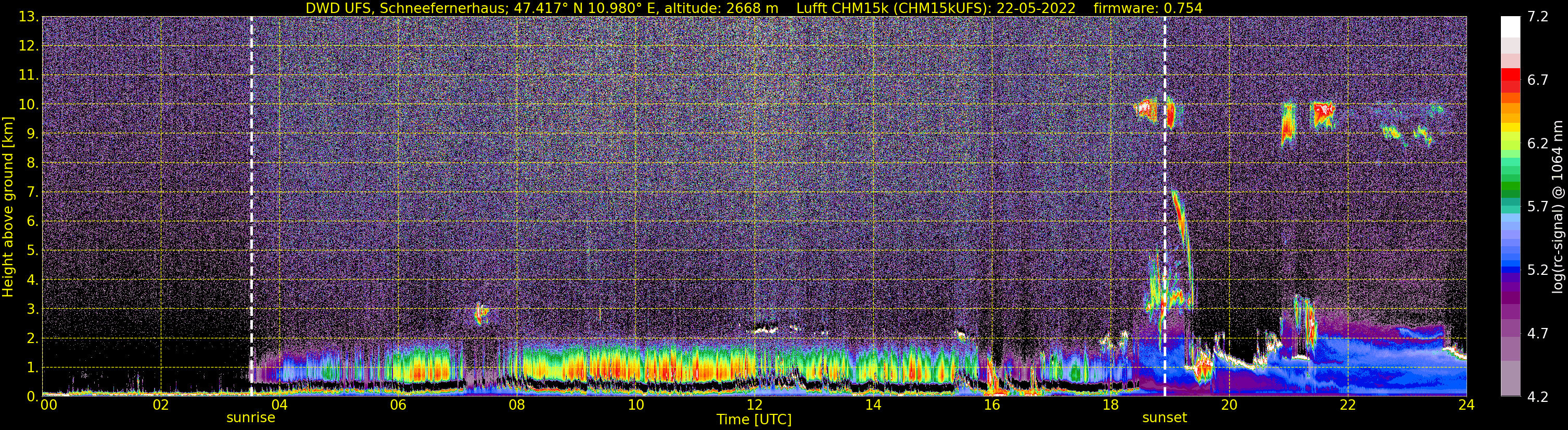The image size is (1568, 430).
Task: Click the 'sunrise' label below the axis
Action: (251, 418)
